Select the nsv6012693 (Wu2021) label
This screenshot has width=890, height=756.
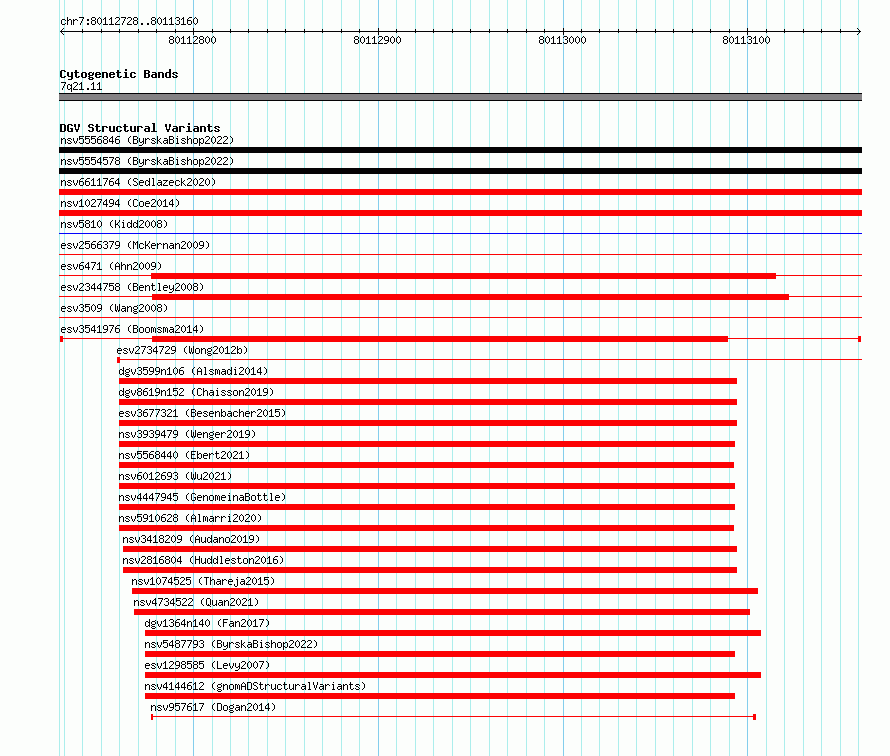(175, 476)
